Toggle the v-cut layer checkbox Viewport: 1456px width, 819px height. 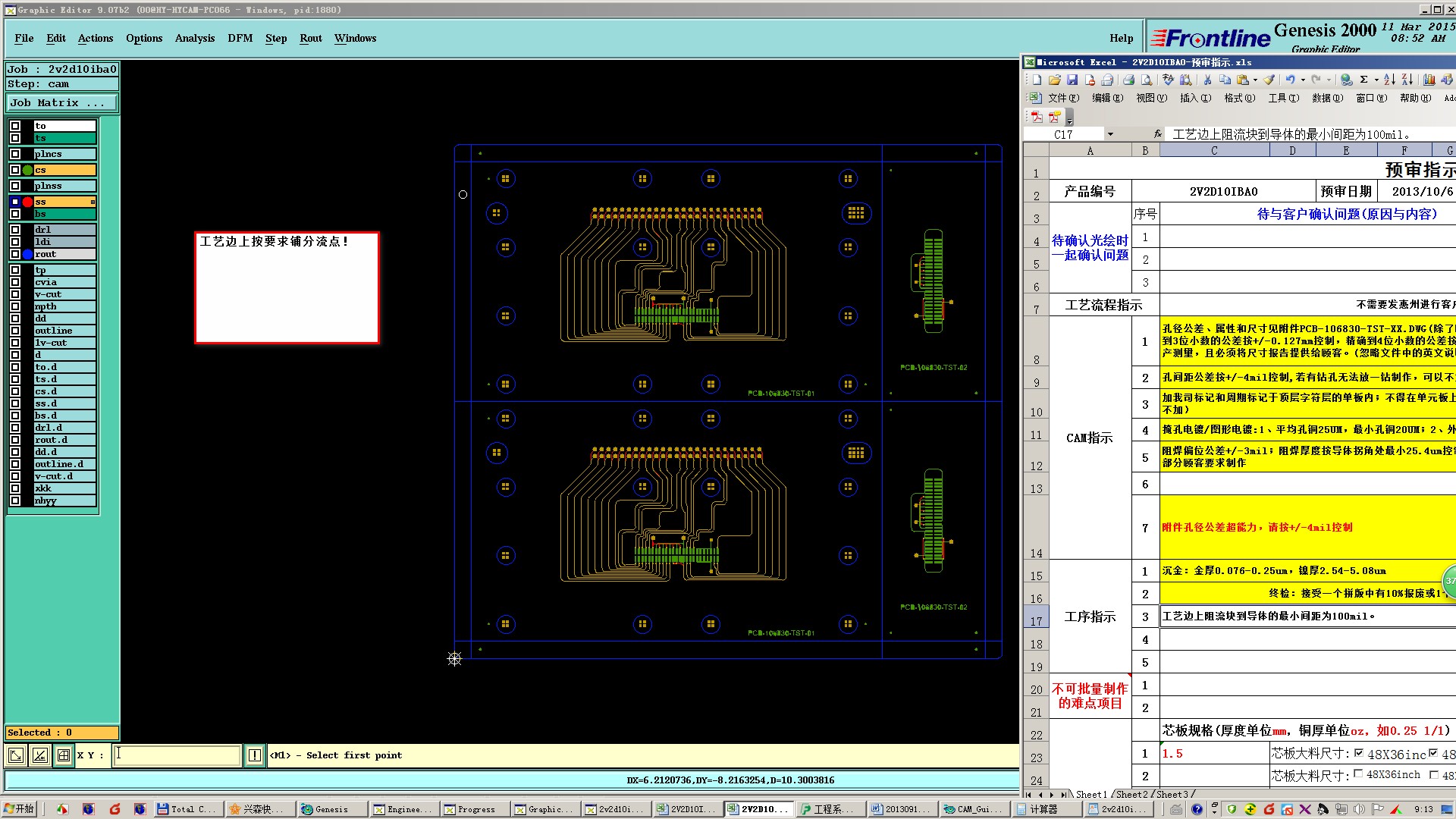(15, 294)
